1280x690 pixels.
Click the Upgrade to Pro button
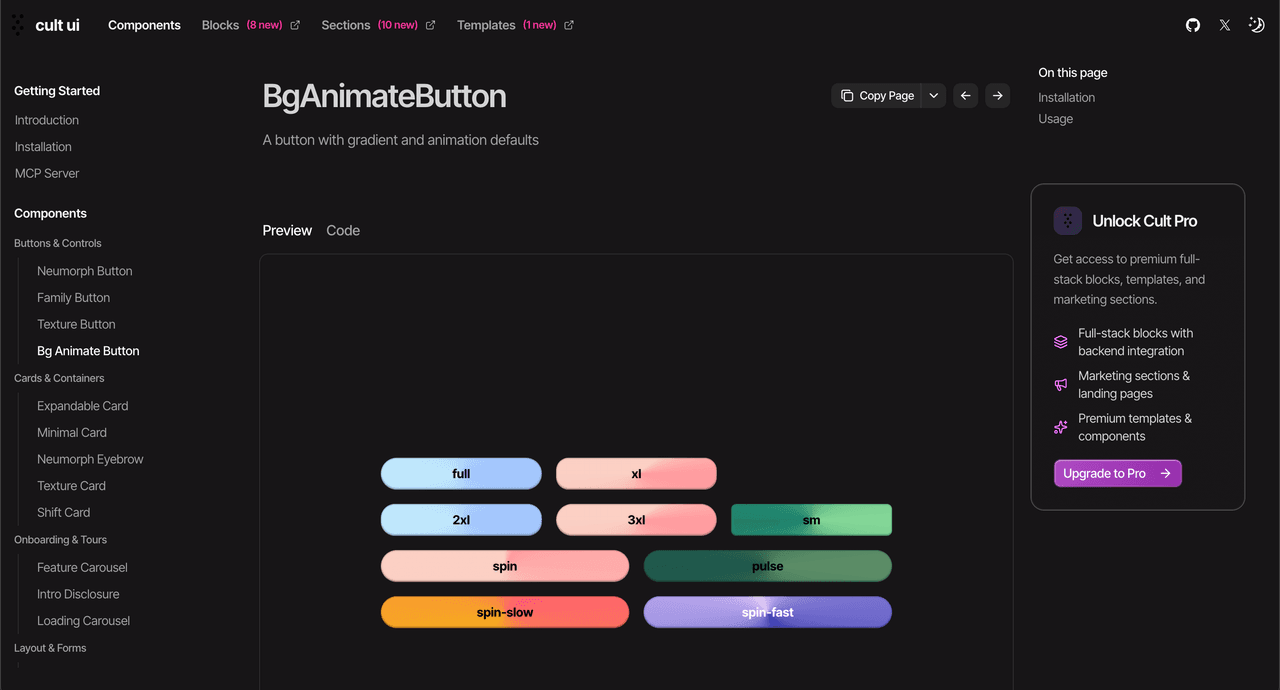(x=1117, y=473)
